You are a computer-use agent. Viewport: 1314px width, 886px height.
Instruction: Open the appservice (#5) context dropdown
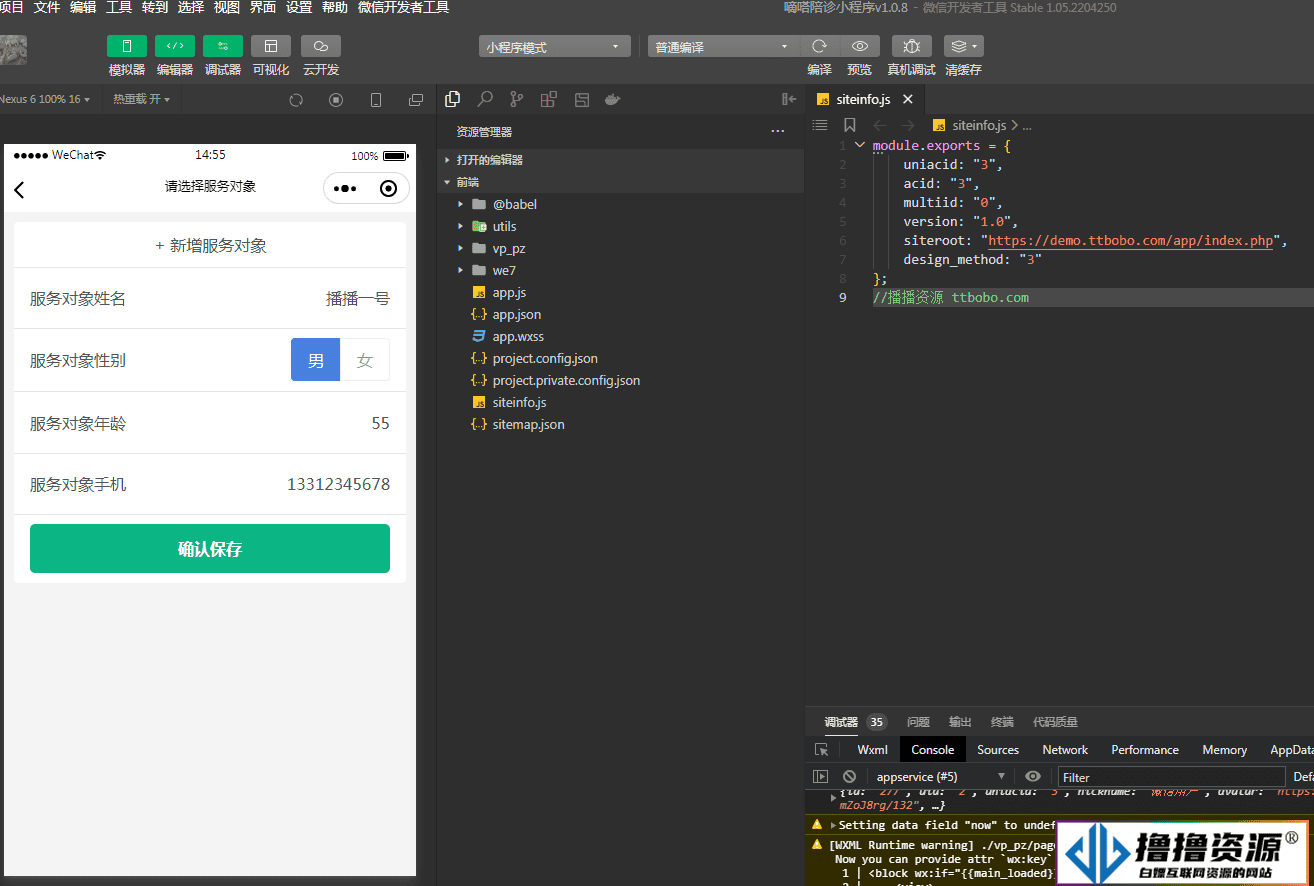coord(940,776)
